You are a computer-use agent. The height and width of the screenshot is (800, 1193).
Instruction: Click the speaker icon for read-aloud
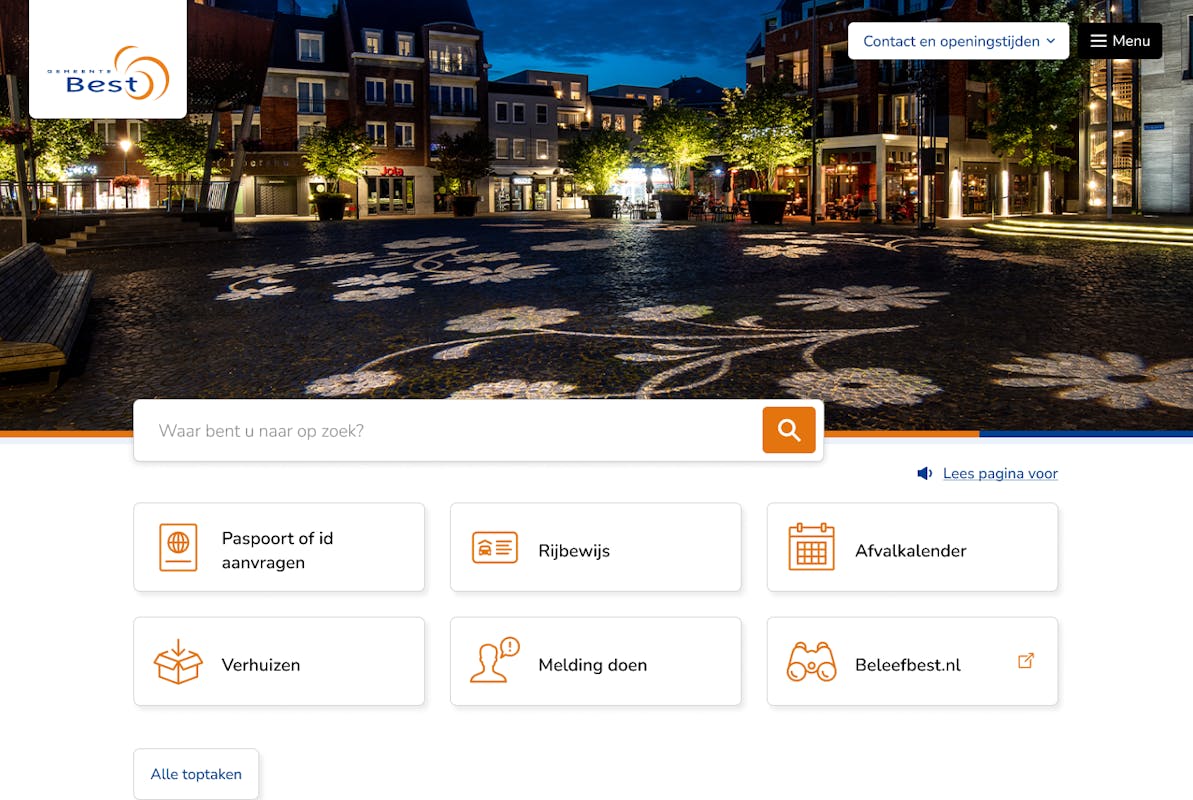point(925,474)
